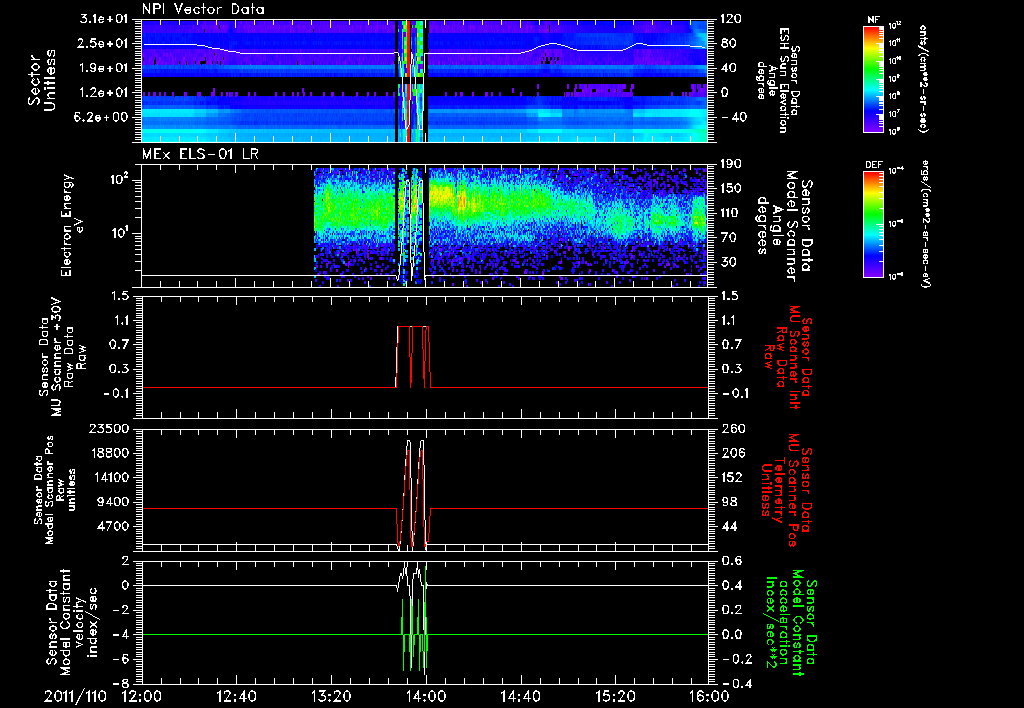
Task: Click the "110" scanner angle tick value
Action: click(x=731, y=213)
